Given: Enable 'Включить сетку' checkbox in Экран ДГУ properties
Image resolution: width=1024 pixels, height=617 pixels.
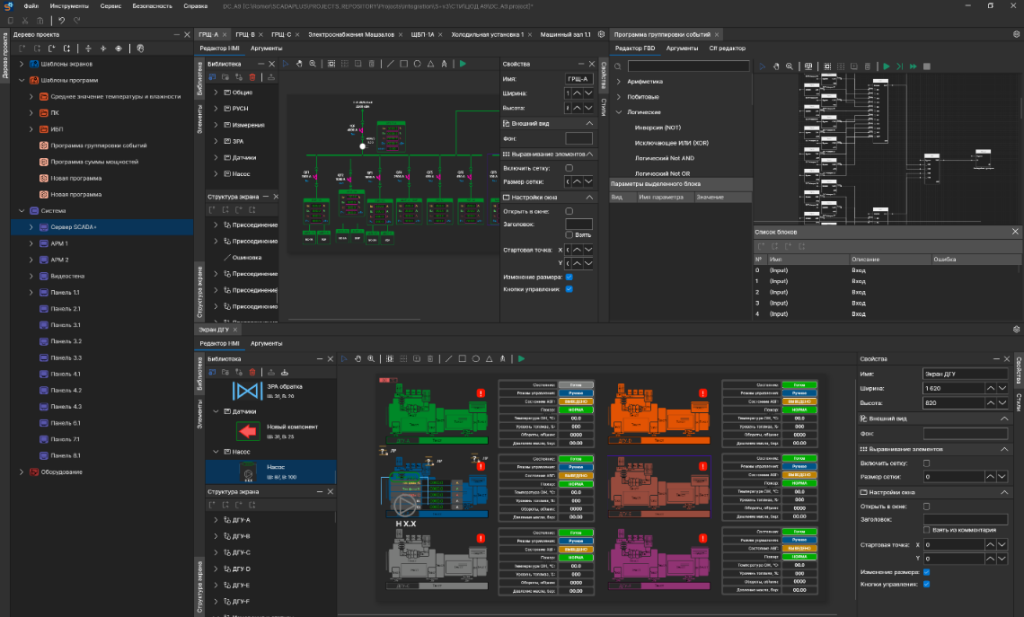Looking at the screenshot, I should click(x=927, y=463).
